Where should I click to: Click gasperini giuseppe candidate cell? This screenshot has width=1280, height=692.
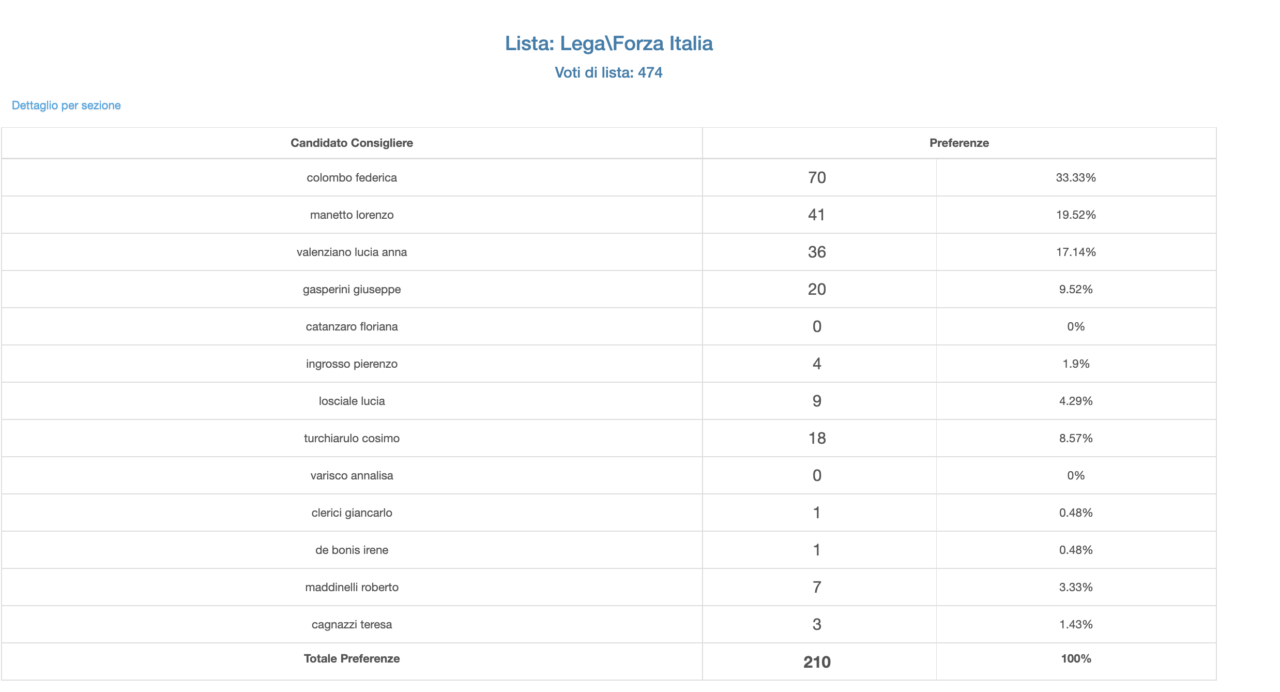point(351,289)
